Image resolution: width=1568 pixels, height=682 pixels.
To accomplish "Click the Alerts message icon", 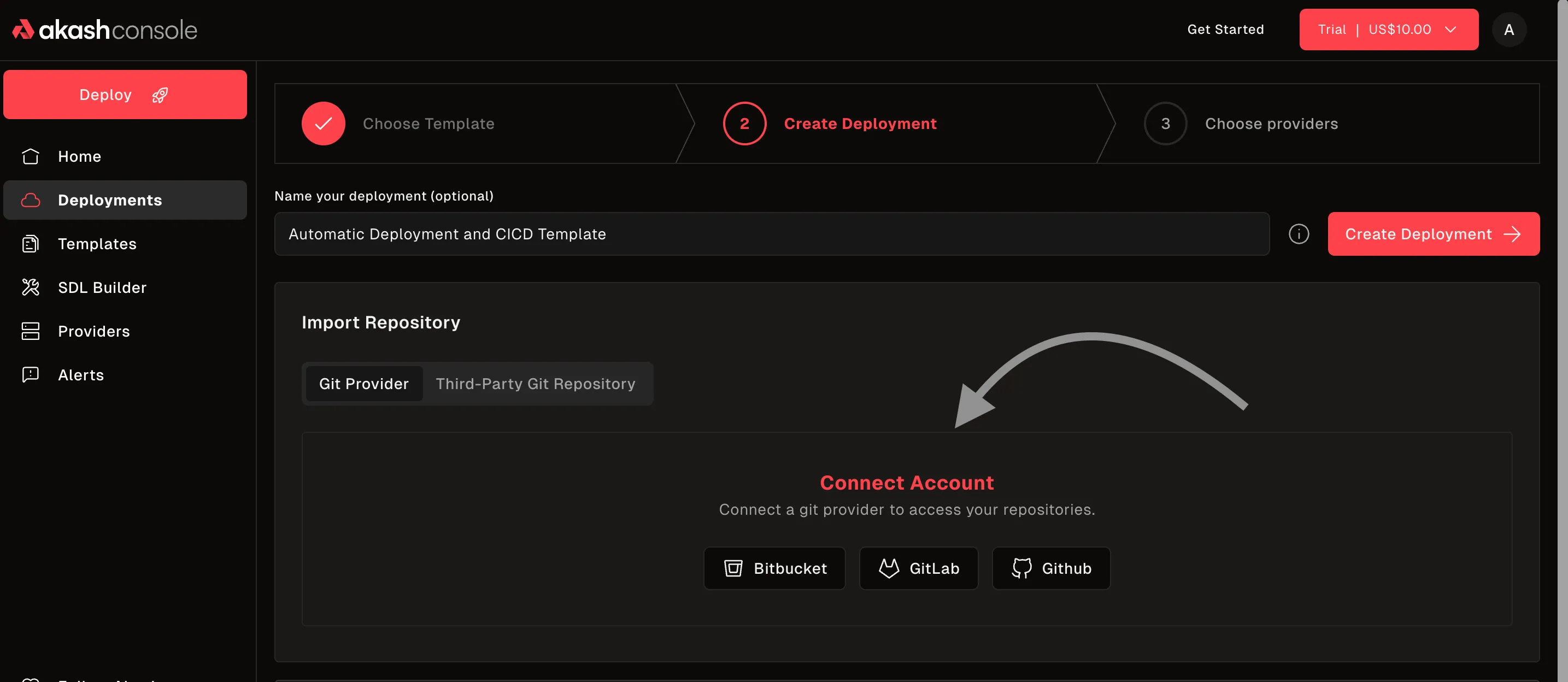I will point(31,375).
